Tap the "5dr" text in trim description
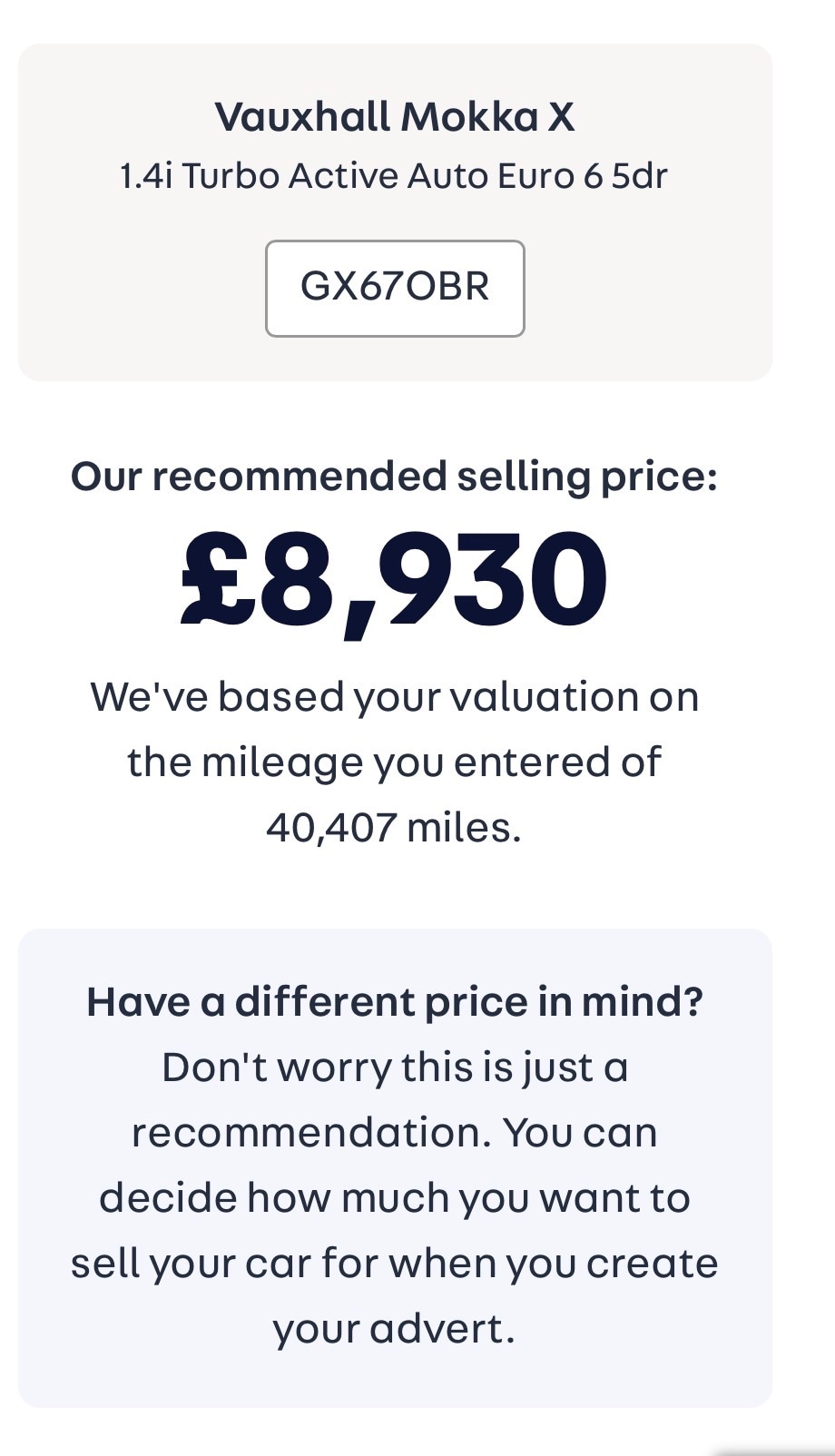Screen dimensions: 835x1456 (x=640, y=176)
